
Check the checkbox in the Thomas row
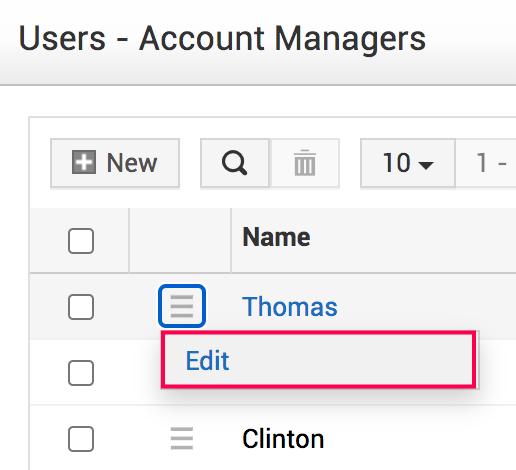[x=81, y=307]
